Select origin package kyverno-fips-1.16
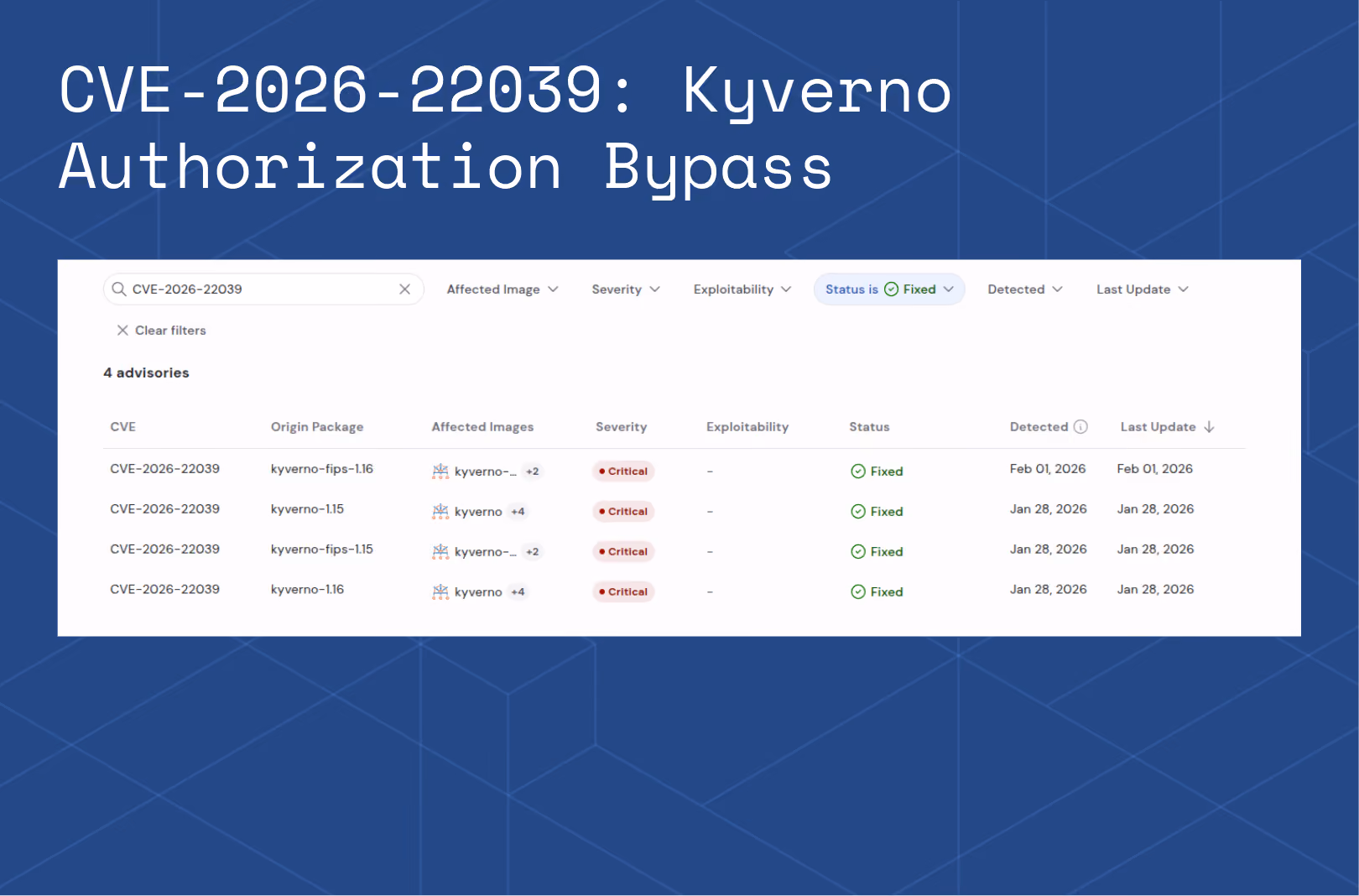 click(322, 469)
